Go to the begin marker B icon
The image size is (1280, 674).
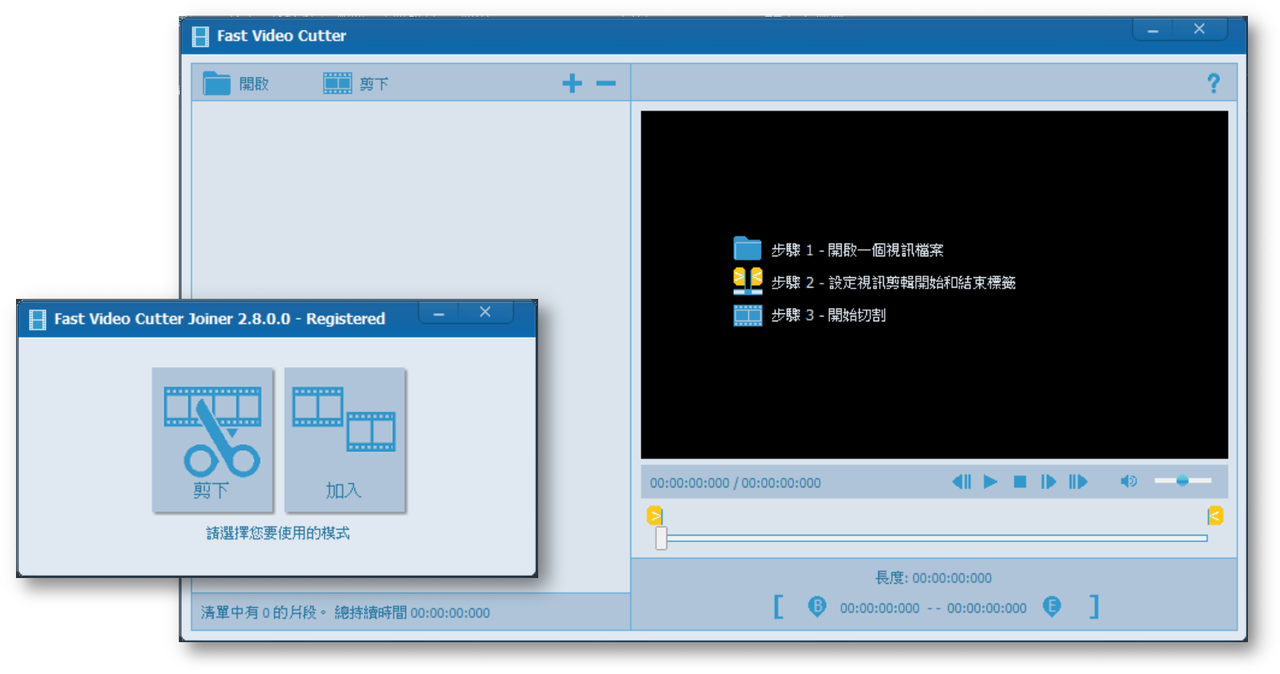pos(817,607)
